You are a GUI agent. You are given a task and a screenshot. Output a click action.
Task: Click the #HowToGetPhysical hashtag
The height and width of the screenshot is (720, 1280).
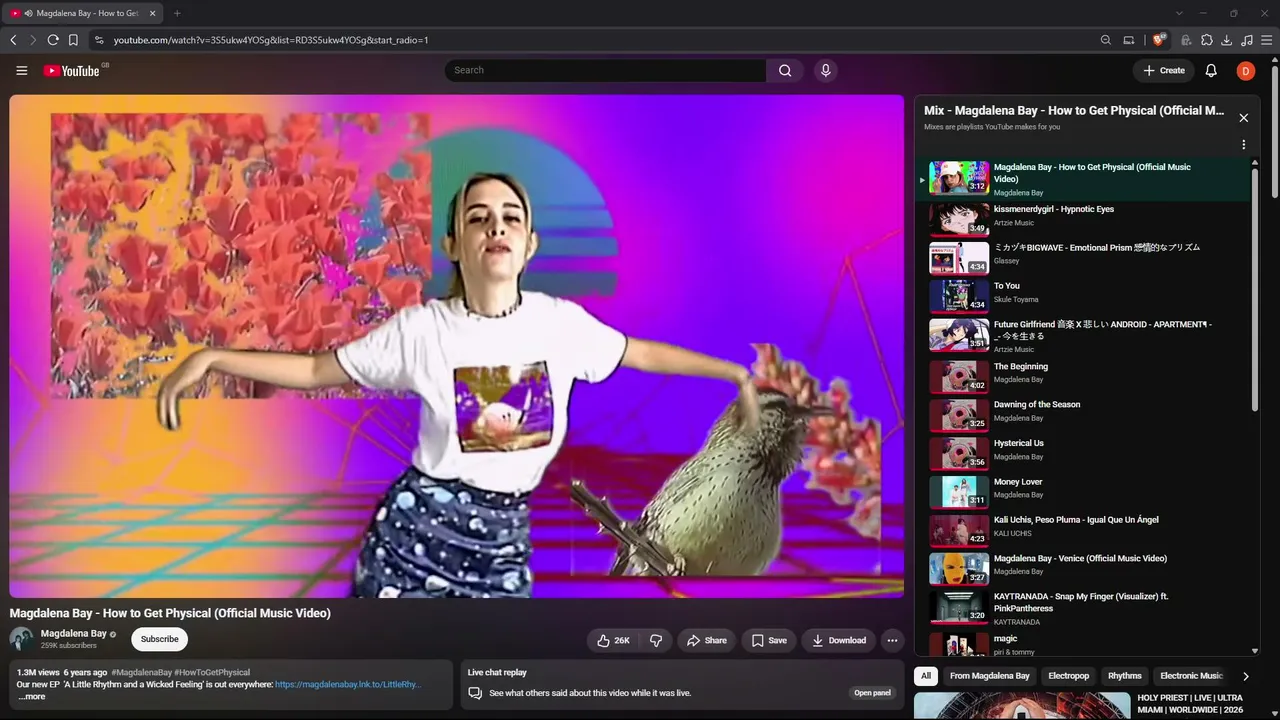click(212, 673)
